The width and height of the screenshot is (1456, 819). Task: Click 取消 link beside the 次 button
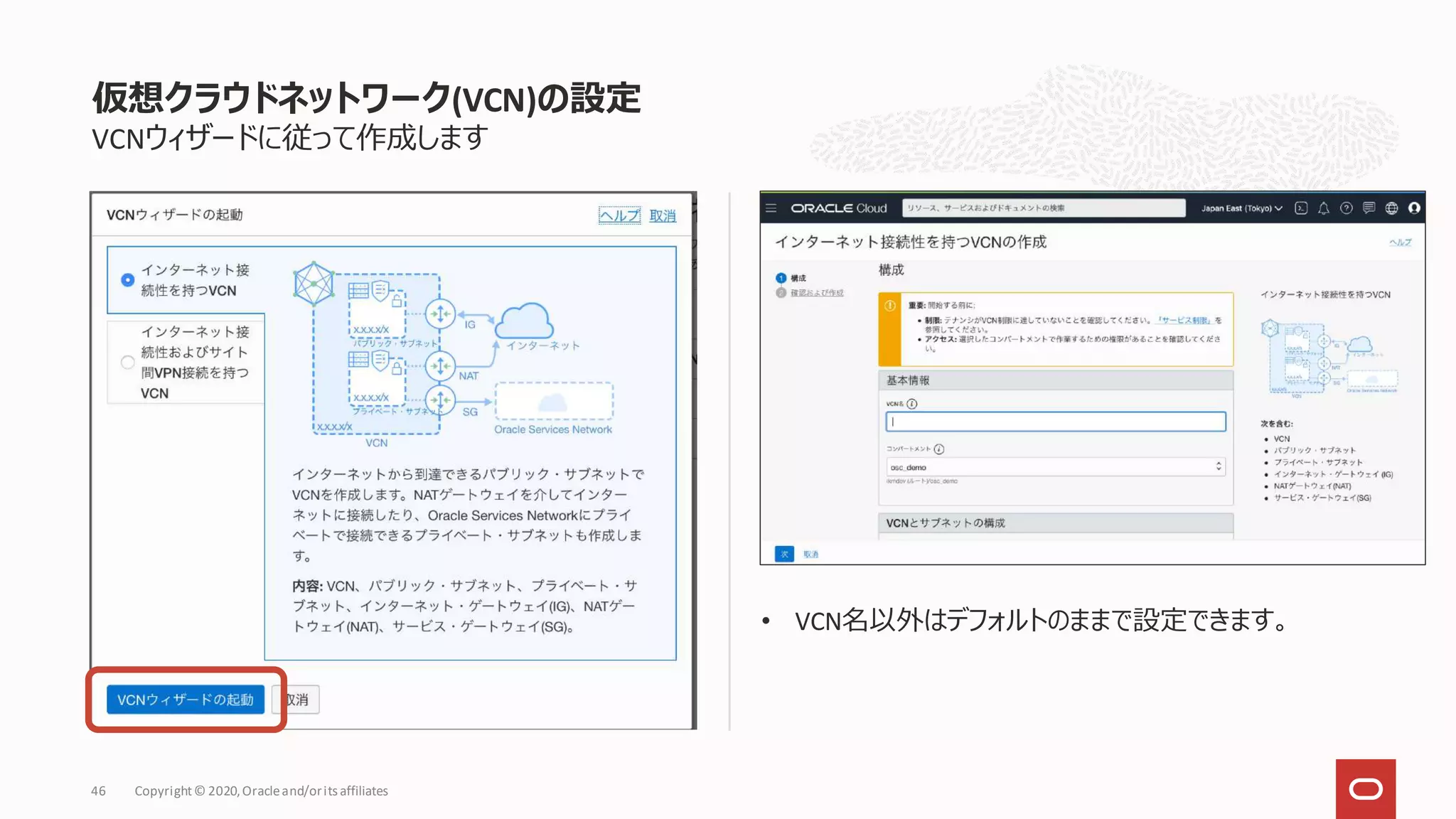811,554
